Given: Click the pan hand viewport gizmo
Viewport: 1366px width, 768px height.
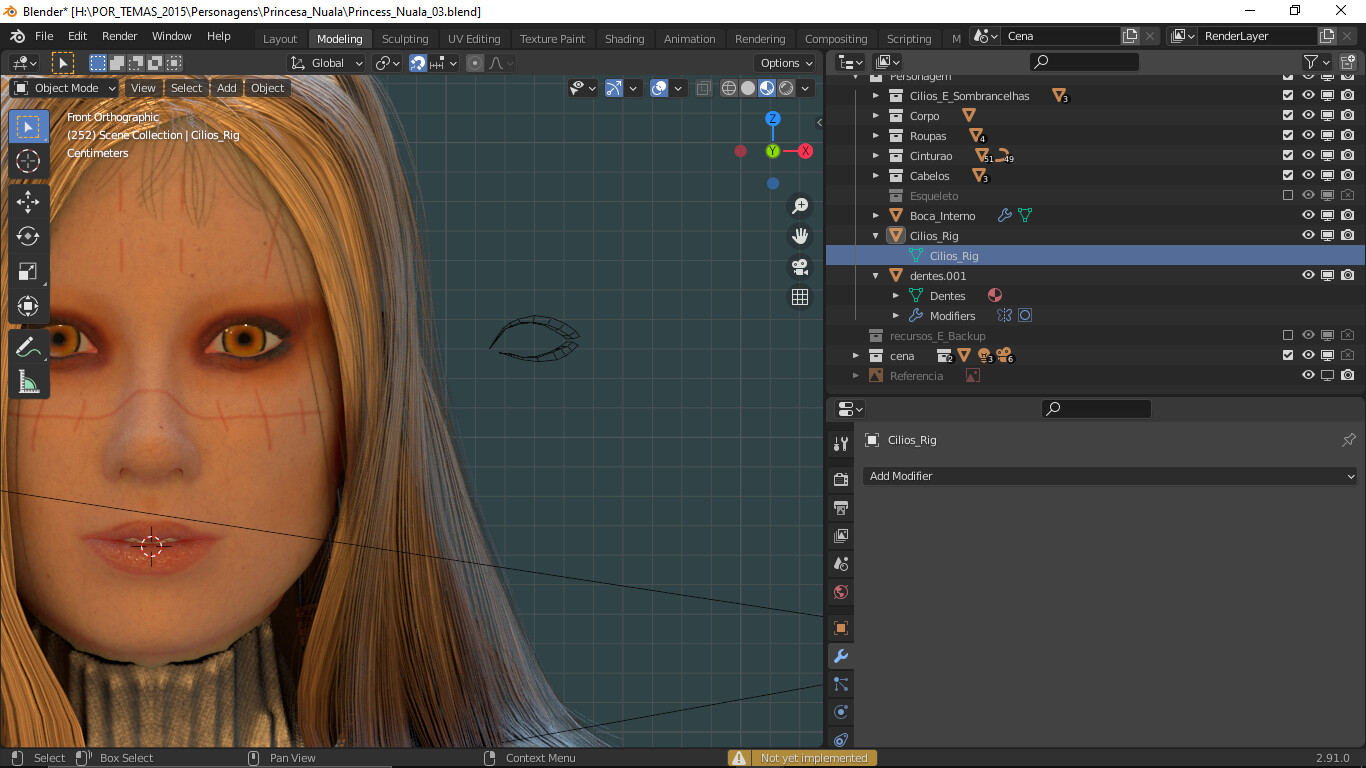Looking at the screenshot, I should (800, 236).
